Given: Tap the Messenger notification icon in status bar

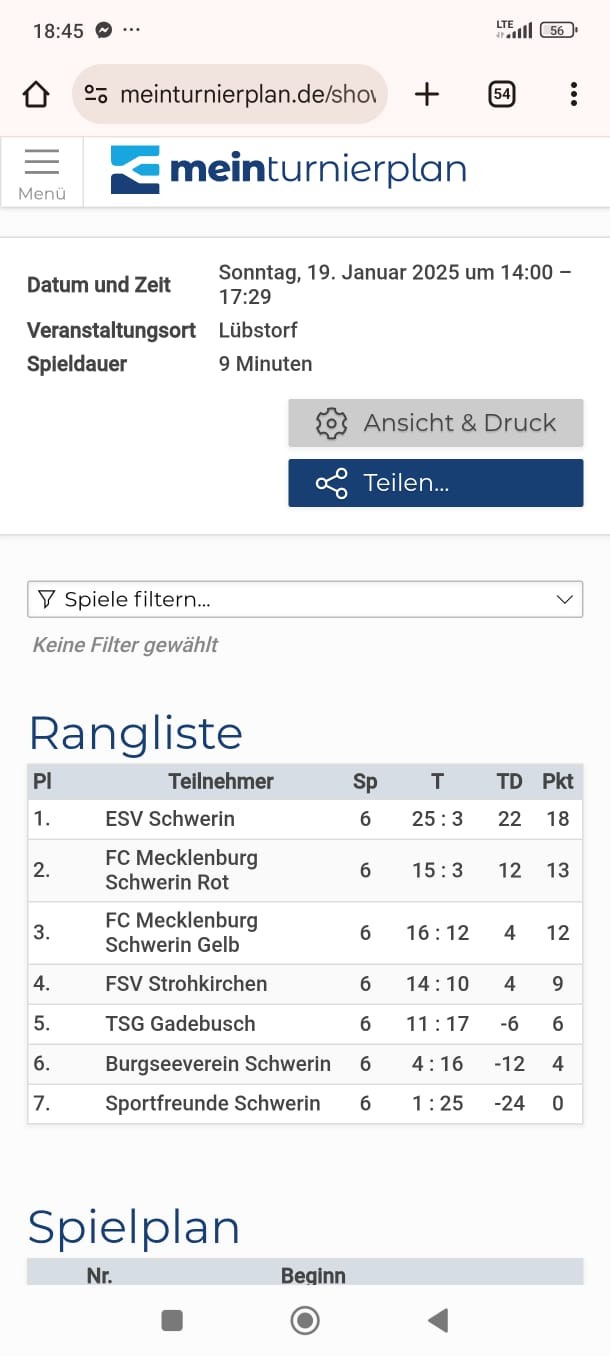Looking at the screenshot, I should (103, 30).
